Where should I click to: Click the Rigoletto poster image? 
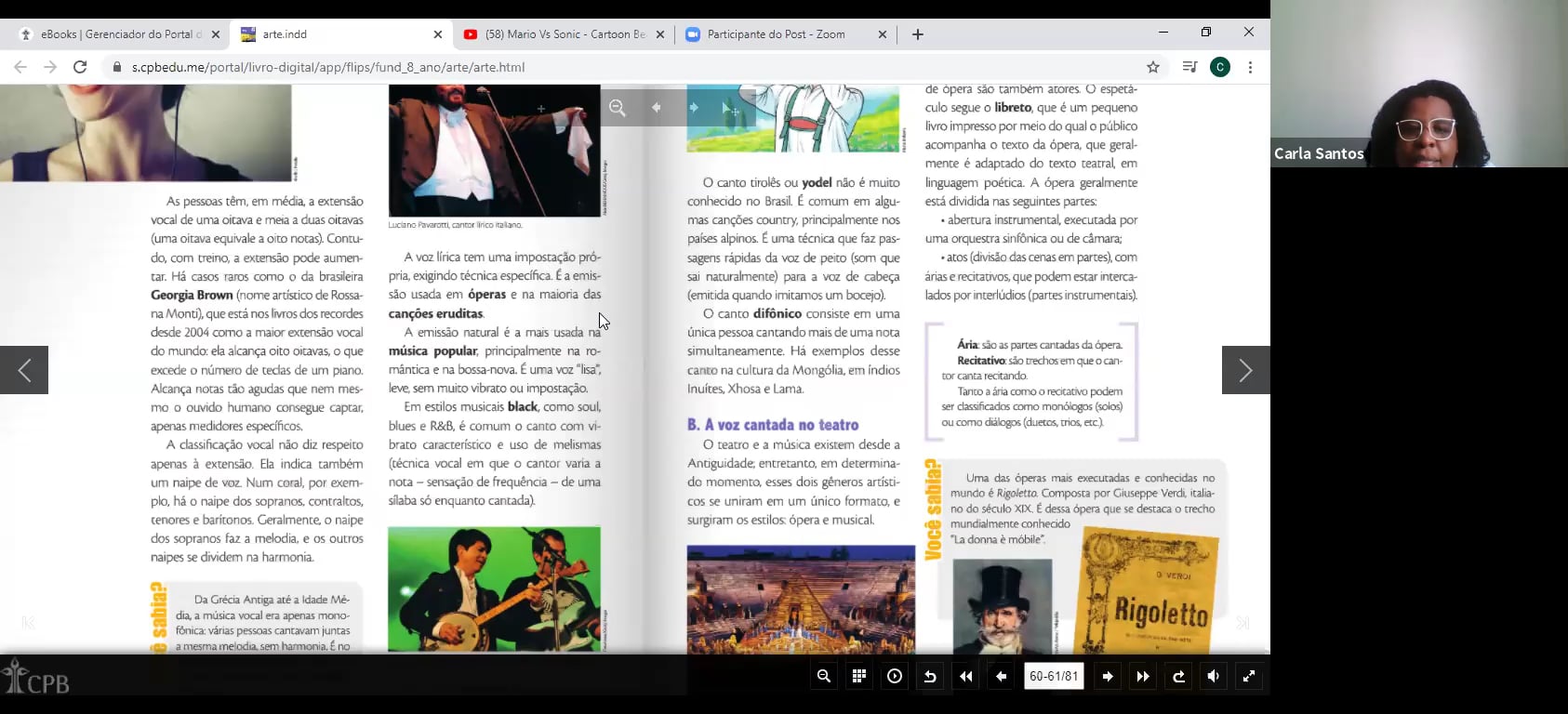1147,592
